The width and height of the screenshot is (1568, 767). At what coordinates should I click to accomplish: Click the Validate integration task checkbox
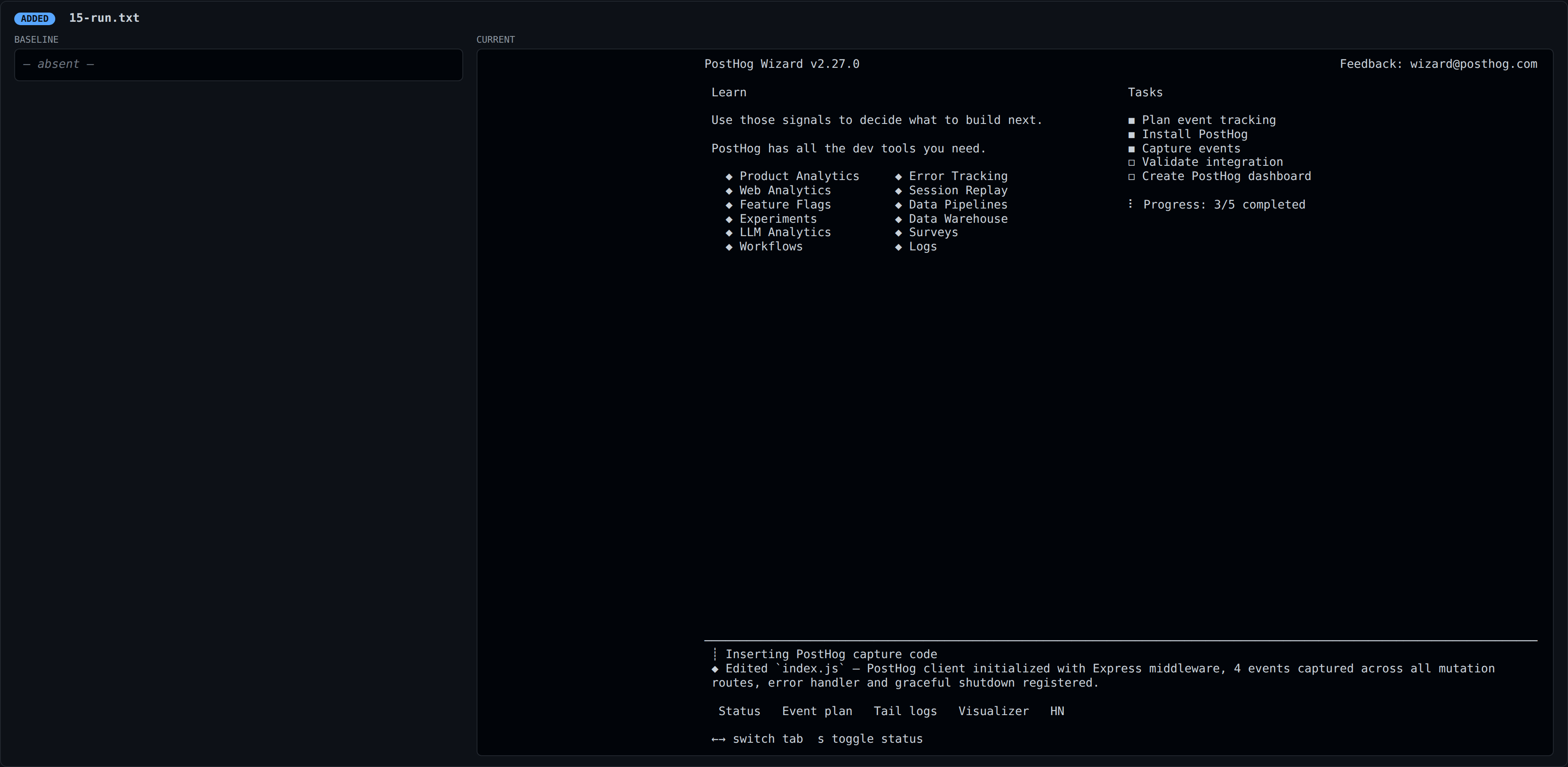click(1132, 162)
